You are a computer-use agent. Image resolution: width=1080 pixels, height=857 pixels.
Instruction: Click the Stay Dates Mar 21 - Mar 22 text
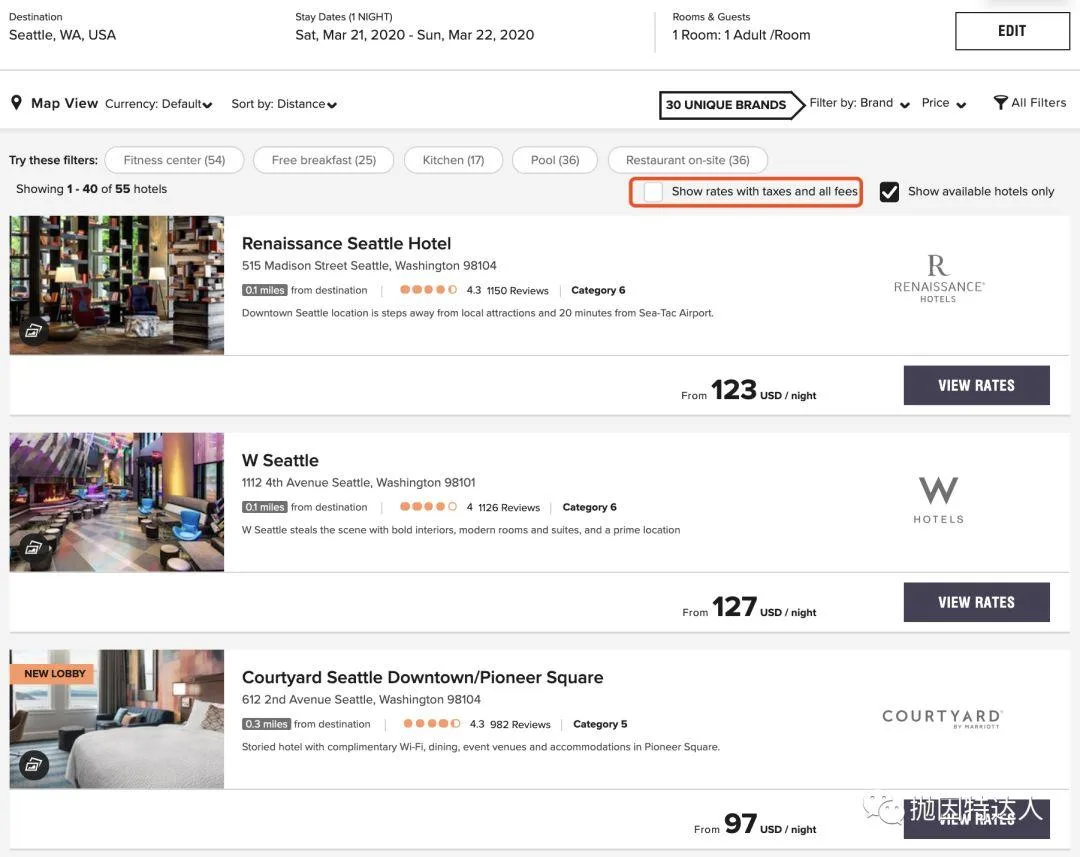point(415,35)
